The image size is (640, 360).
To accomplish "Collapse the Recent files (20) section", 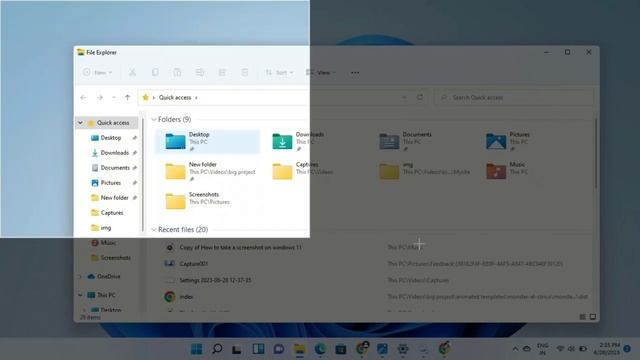I will (x=154, y=230).
